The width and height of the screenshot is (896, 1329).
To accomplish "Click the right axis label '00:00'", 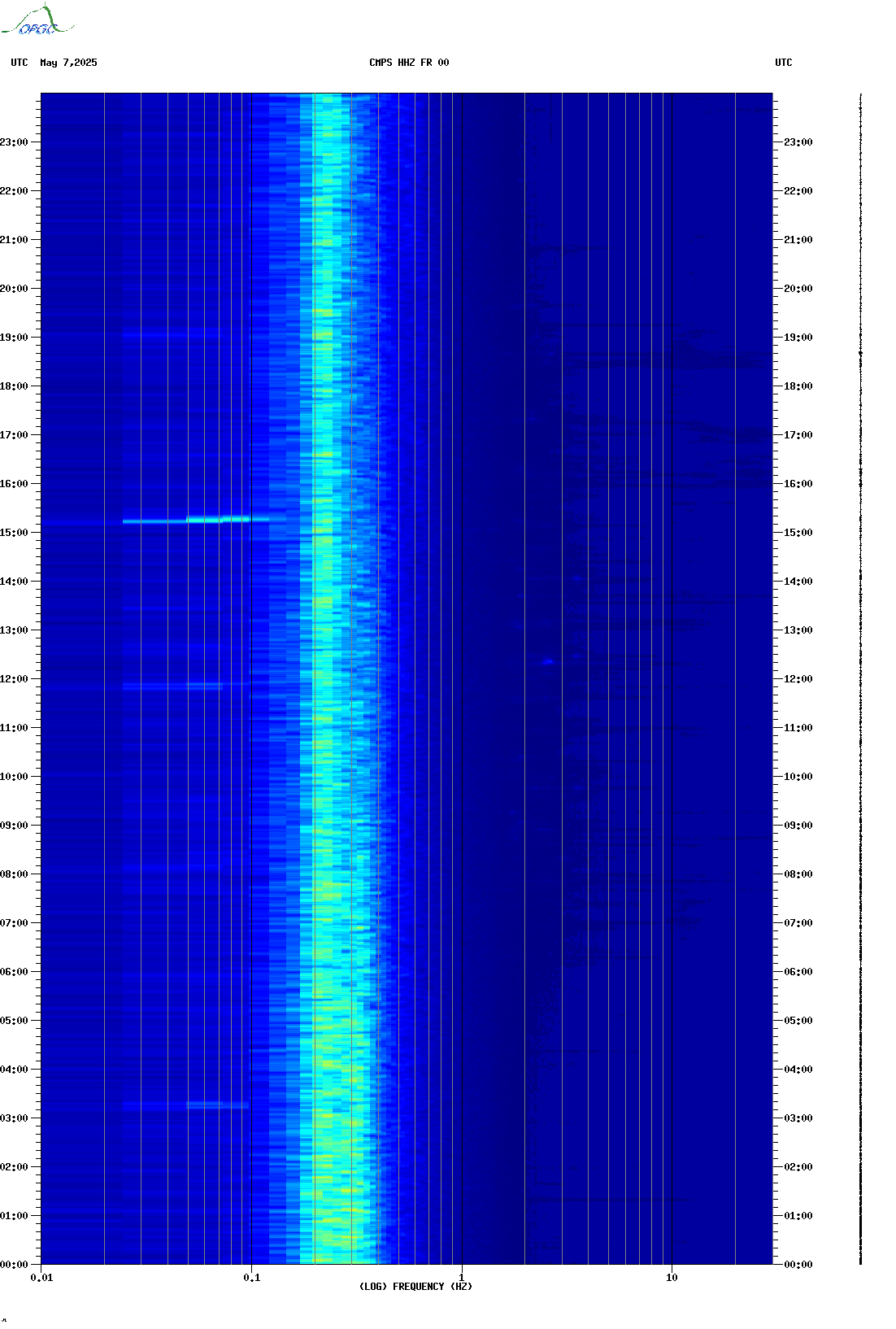I will click(x=798, y=1265).
